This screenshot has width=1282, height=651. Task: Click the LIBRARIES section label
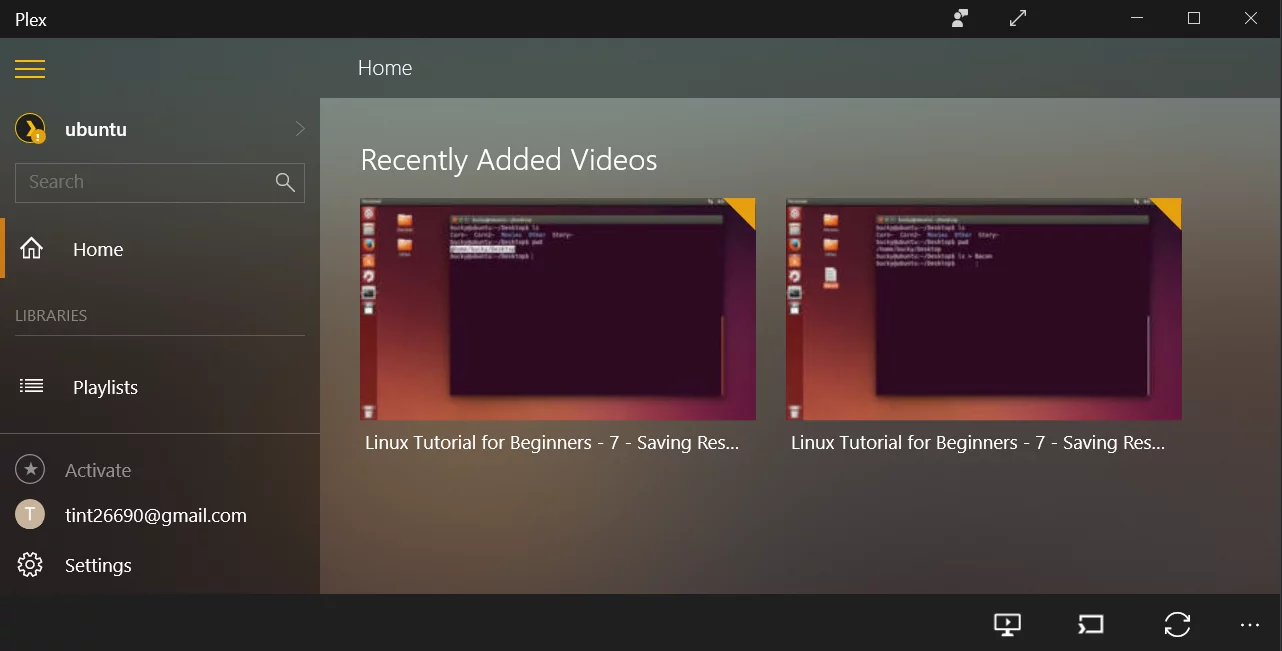(51, 316)
